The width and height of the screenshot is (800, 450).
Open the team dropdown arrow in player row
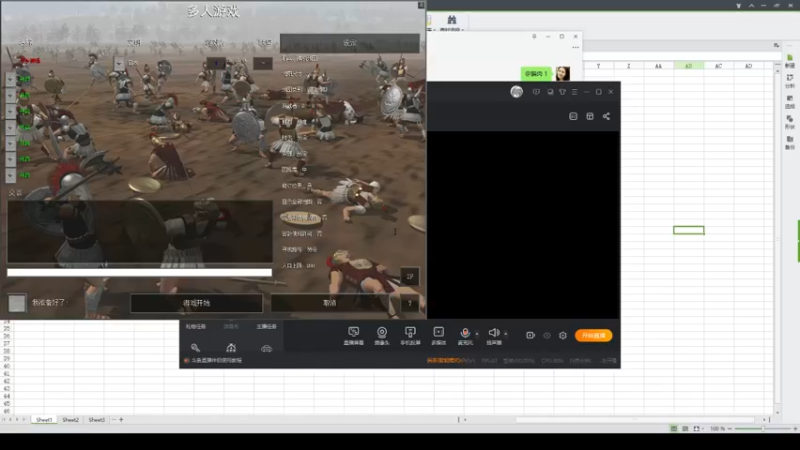(263, 63)
